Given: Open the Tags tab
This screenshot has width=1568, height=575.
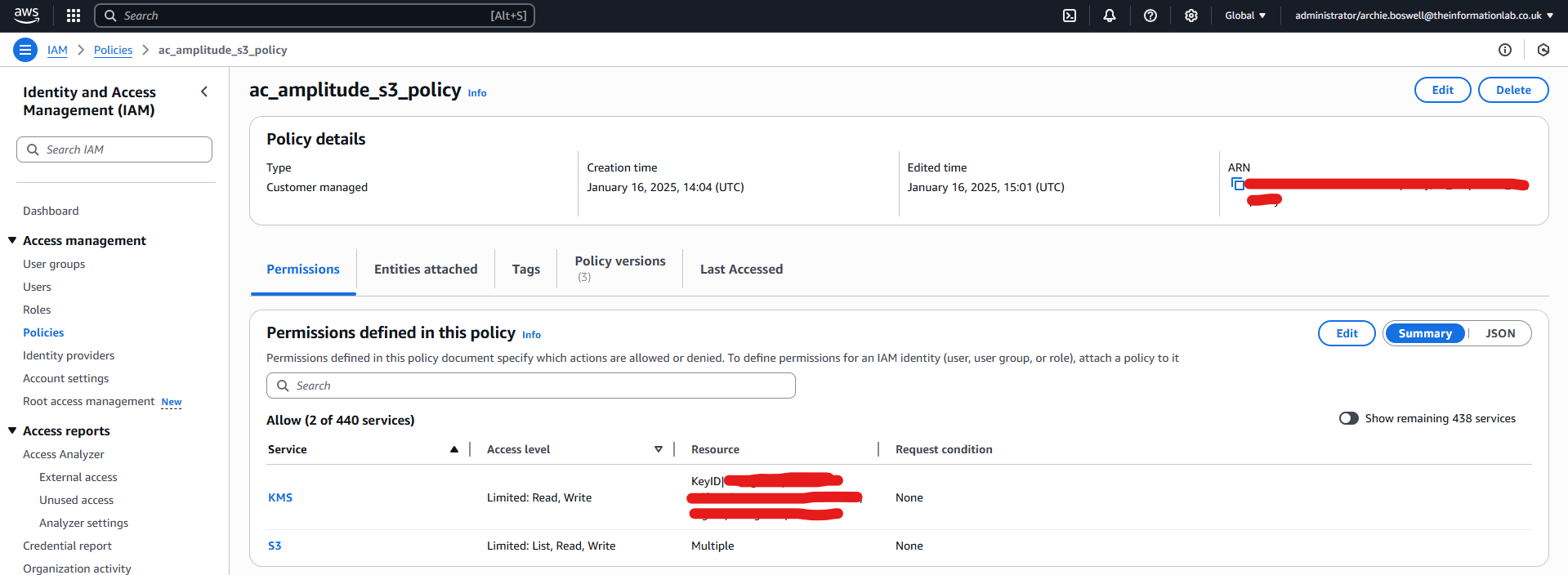Looking at the screenshot, I should tap(526, 270).
